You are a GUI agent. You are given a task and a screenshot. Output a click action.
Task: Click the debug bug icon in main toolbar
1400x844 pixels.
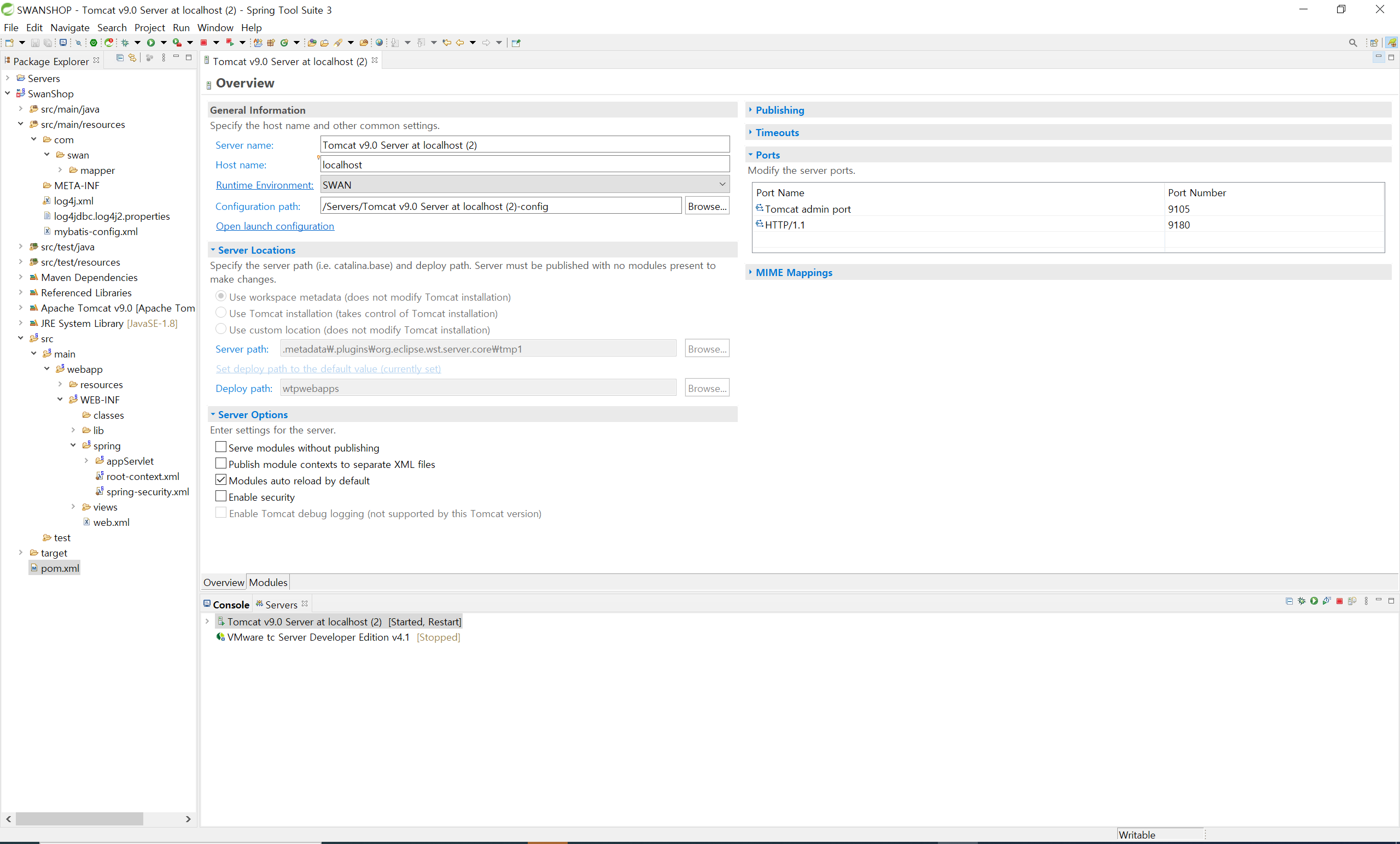(125, 43)
